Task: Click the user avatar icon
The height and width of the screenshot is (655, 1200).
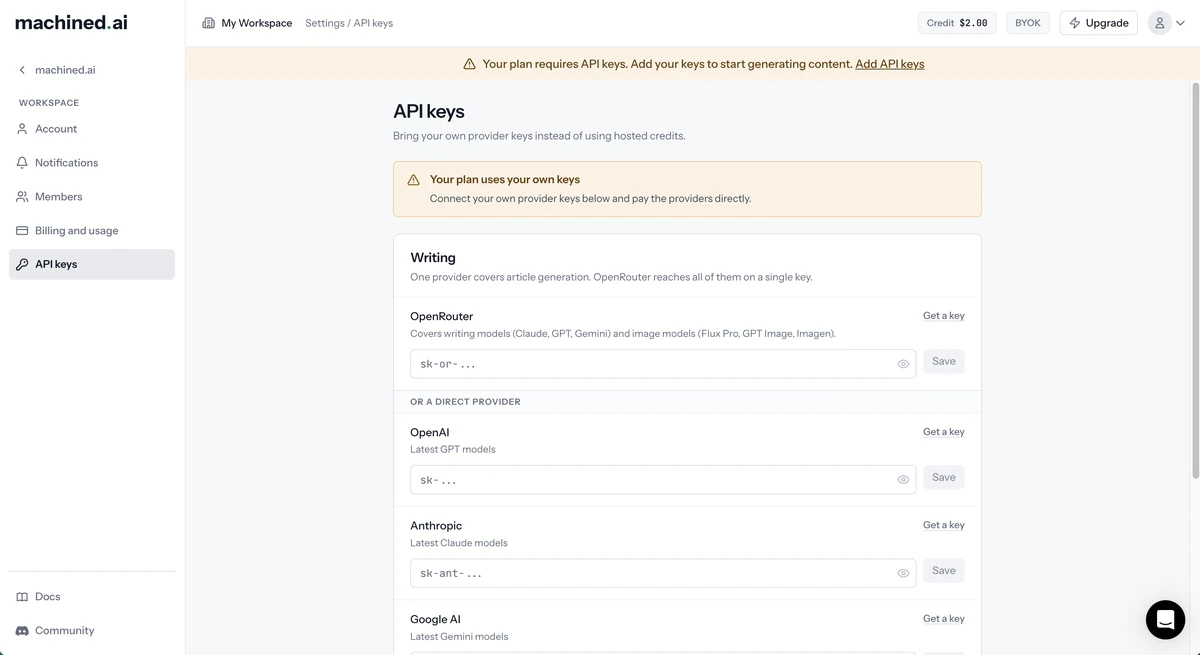Action: pos(1160,23)
